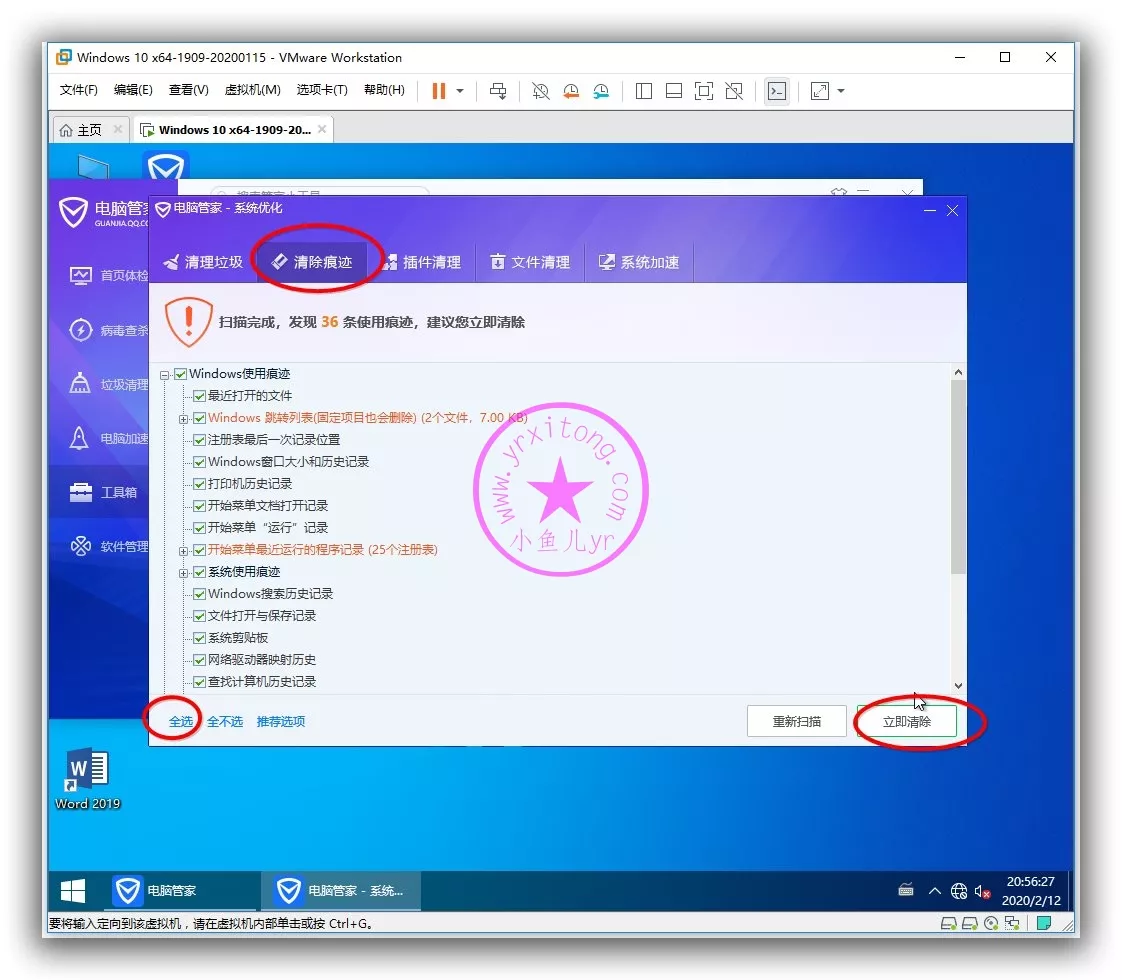Open 首页体检 in the sidebar
Screen dimensions: 1122x980
[x=80, y=275]
